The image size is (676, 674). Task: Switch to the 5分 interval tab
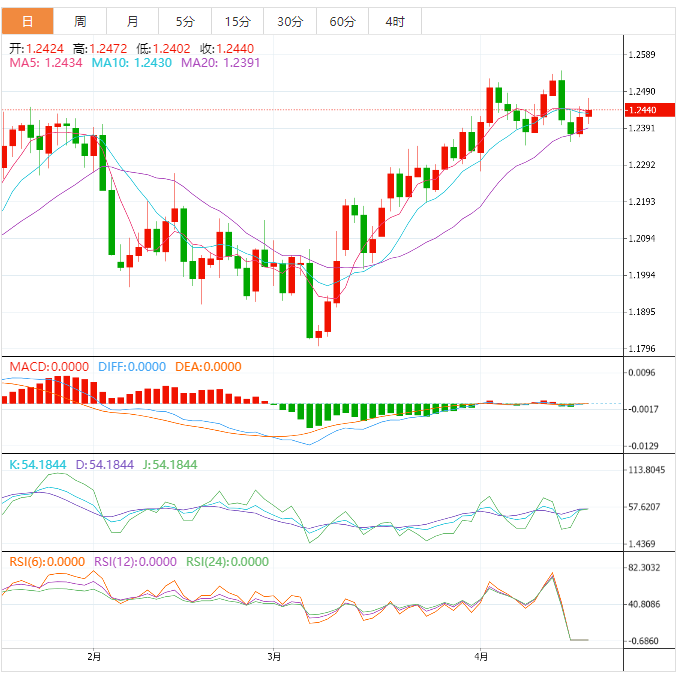185,21
